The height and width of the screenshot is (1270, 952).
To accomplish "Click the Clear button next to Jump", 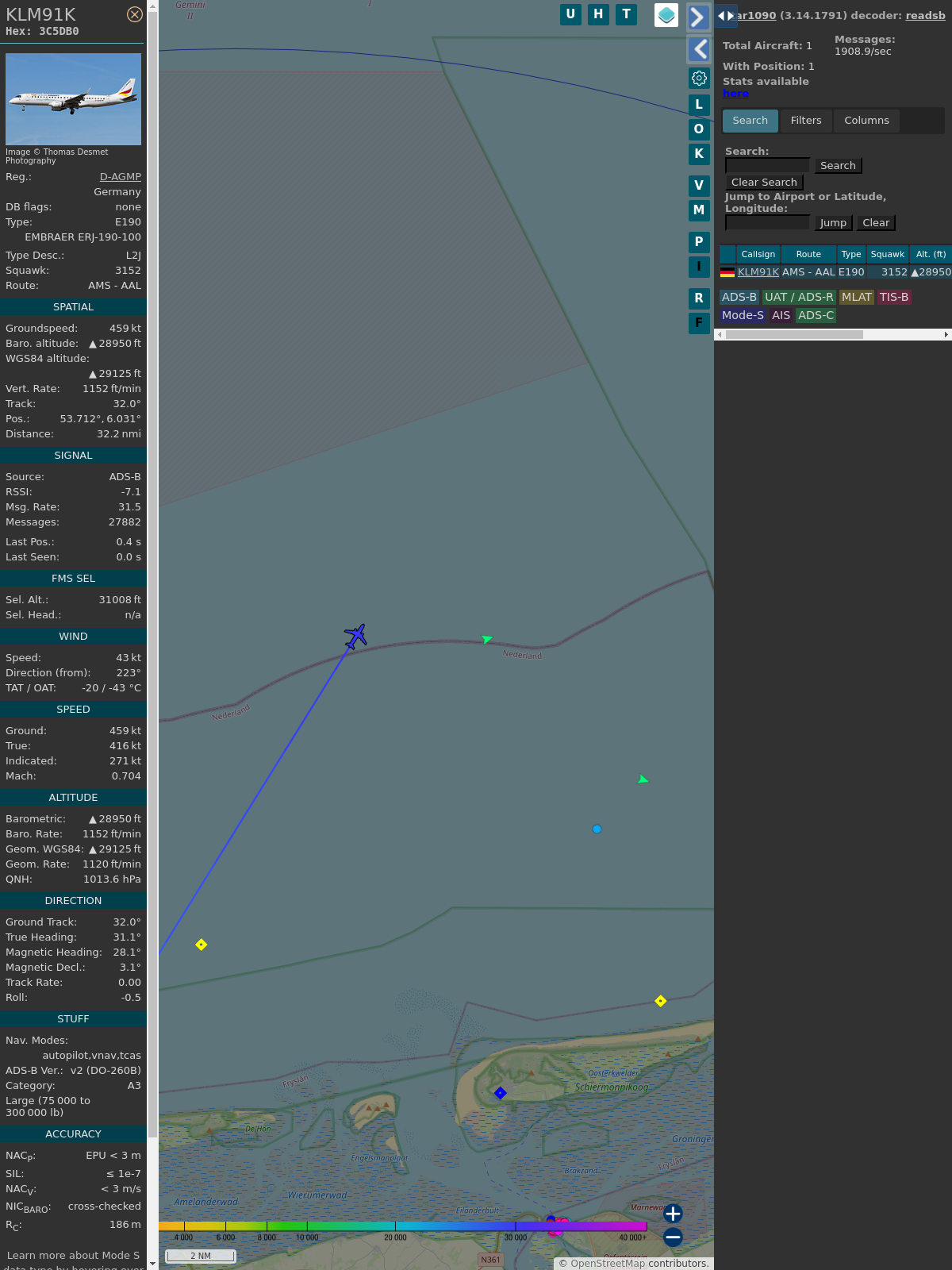I will 876,223.
